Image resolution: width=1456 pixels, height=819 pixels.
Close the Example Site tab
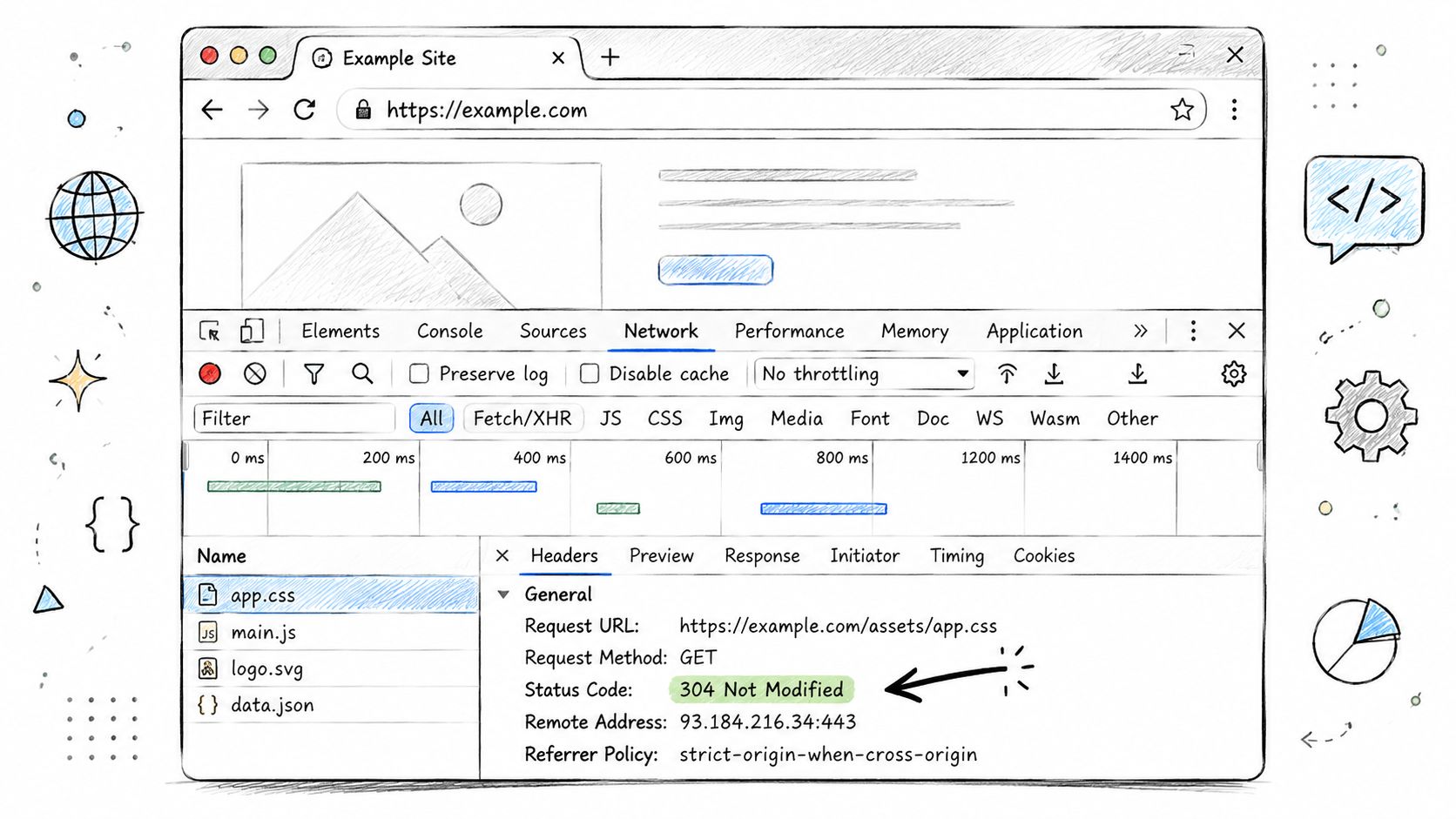tap(558, 58)
